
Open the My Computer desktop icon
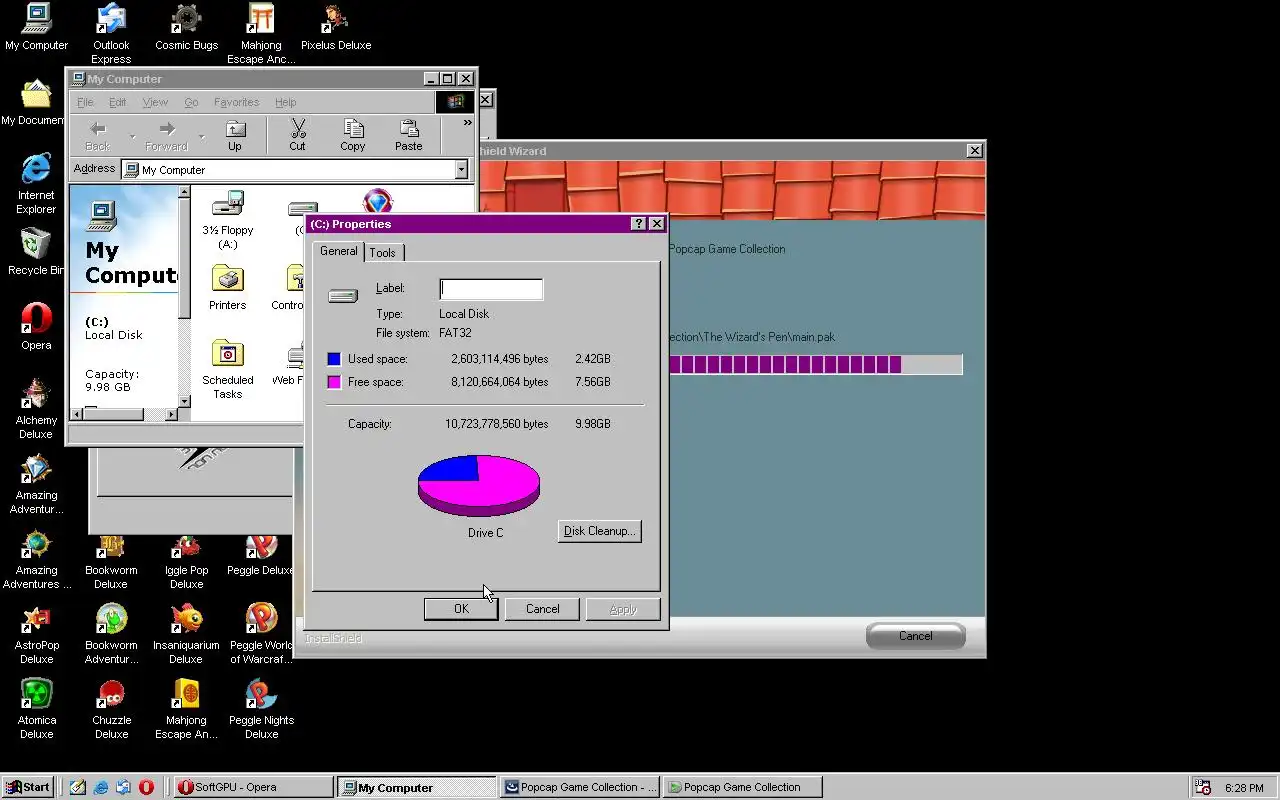click(x=36, y=27)
